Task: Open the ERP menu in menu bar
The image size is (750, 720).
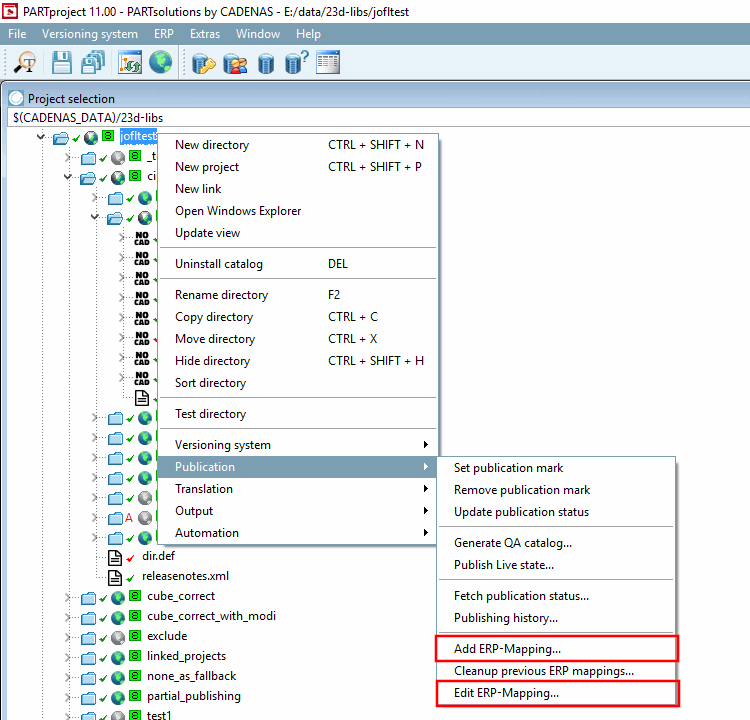Action: point(164,34)
